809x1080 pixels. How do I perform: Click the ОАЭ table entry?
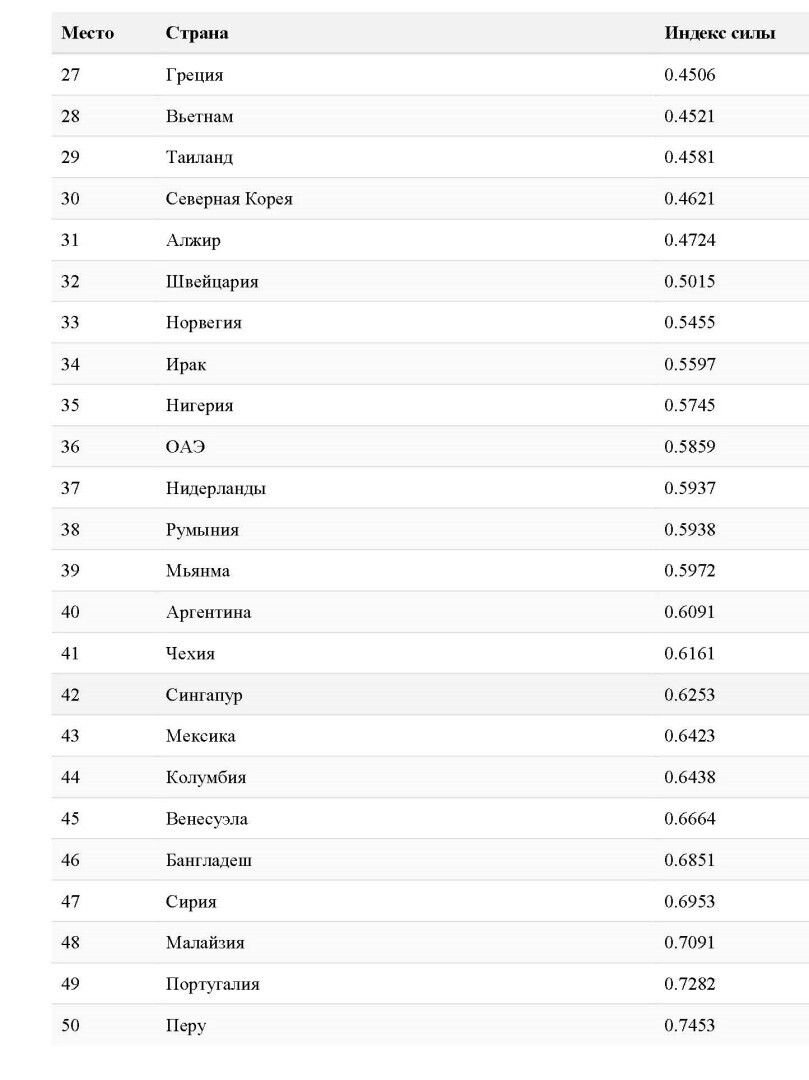pyautogui.click(x=186, y=447)
